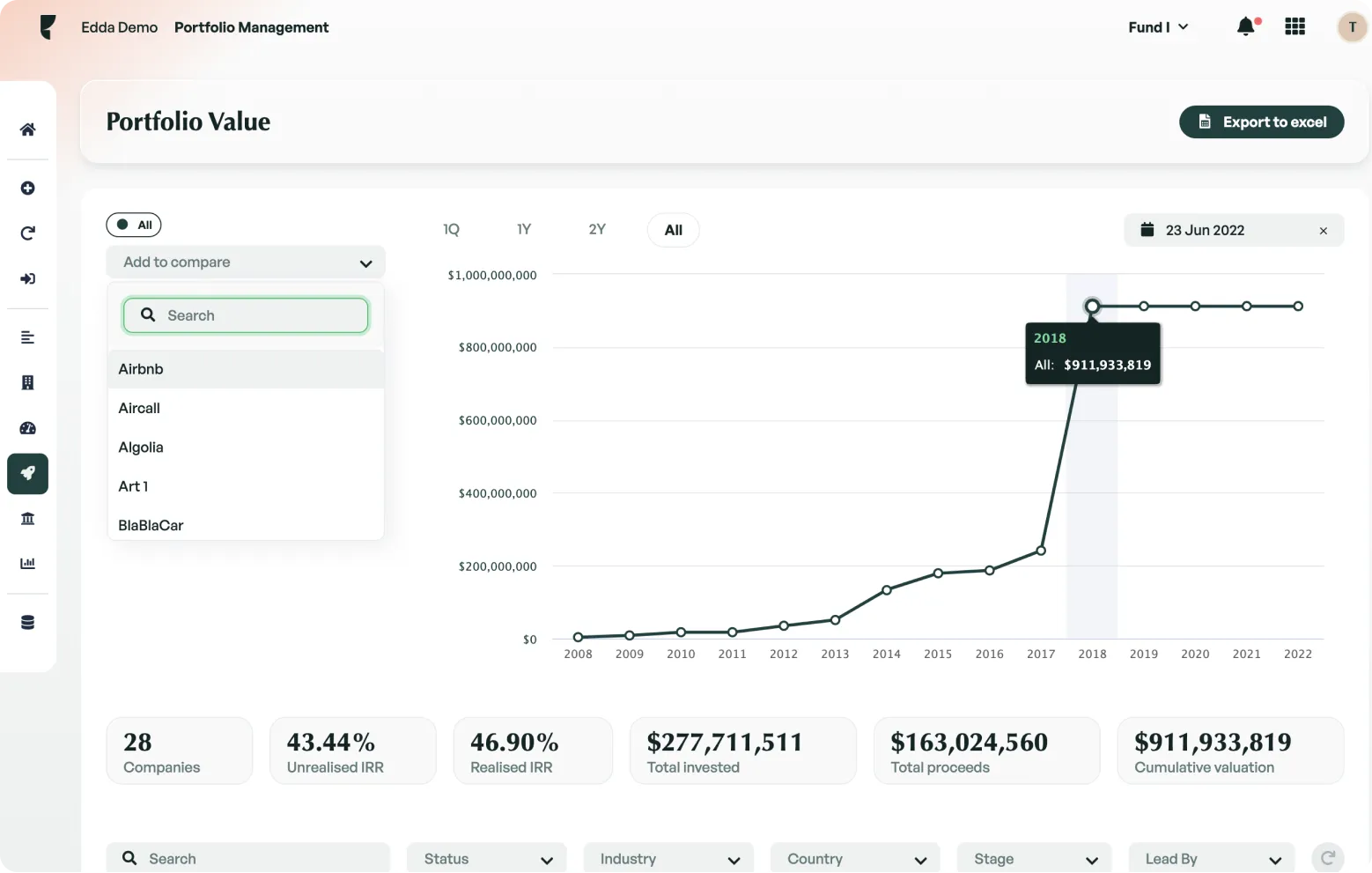Open the Fund I selector
This screenshot has width=1372, height=873.
point(1156,27)
